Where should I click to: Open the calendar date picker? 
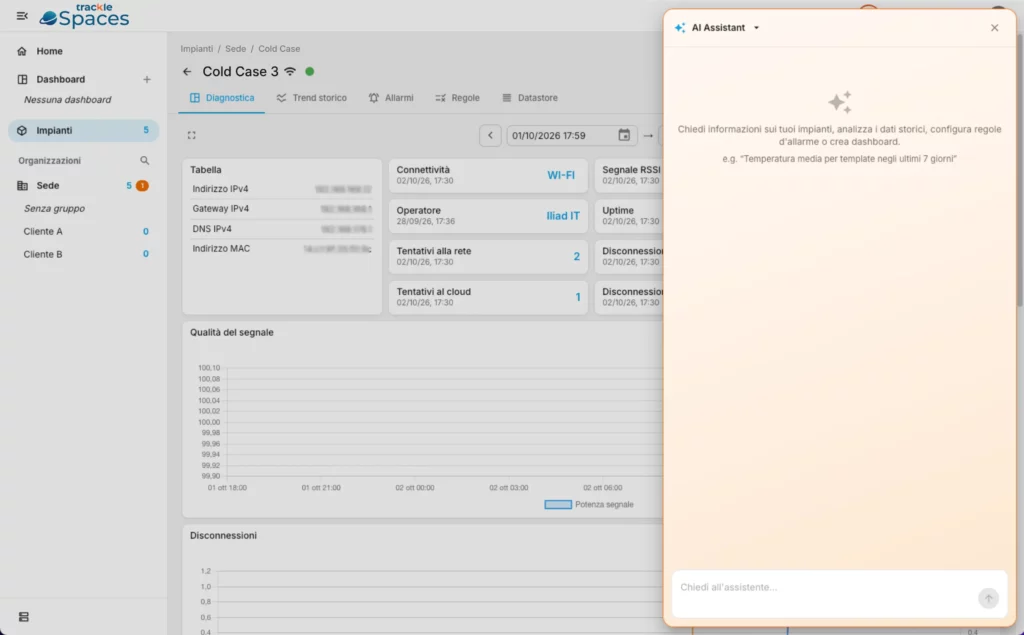pos(624,135)
